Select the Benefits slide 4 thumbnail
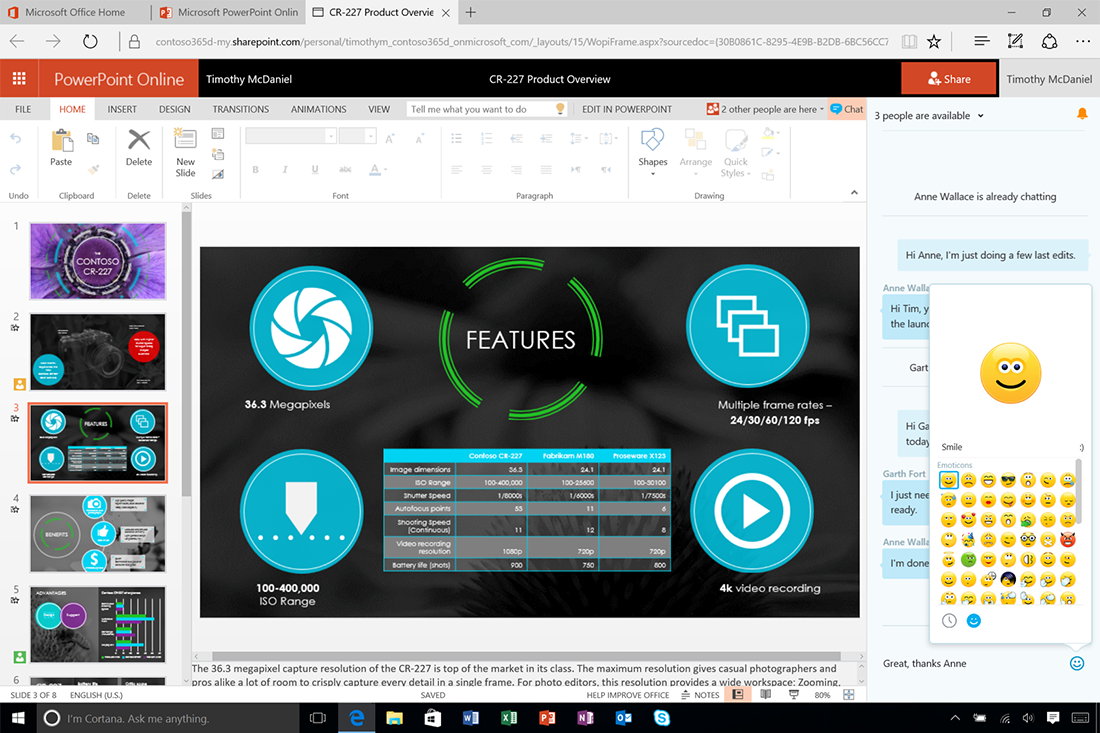 tap(97, 533)
